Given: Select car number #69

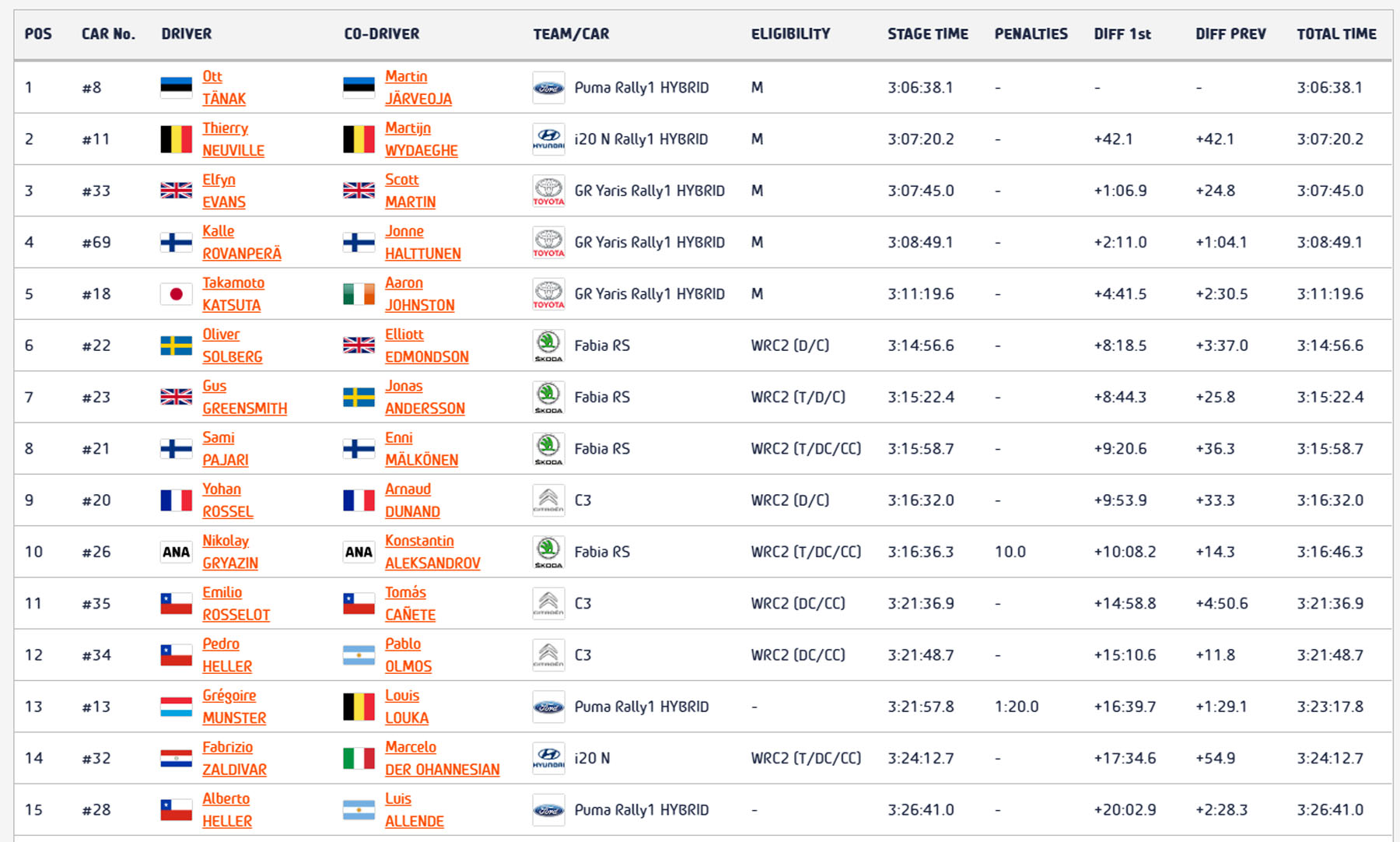Looking at the screenshot, I should pyautogui.click(x=96, y=242).
